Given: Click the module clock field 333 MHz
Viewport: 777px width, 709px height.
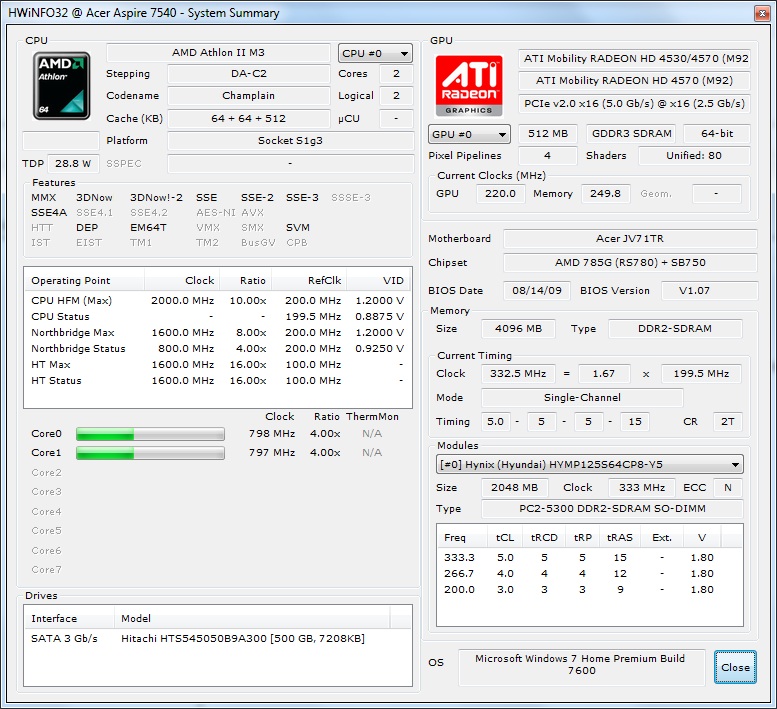Looking at the screenshot, I should pyautogui.click(x=642, y=488).
